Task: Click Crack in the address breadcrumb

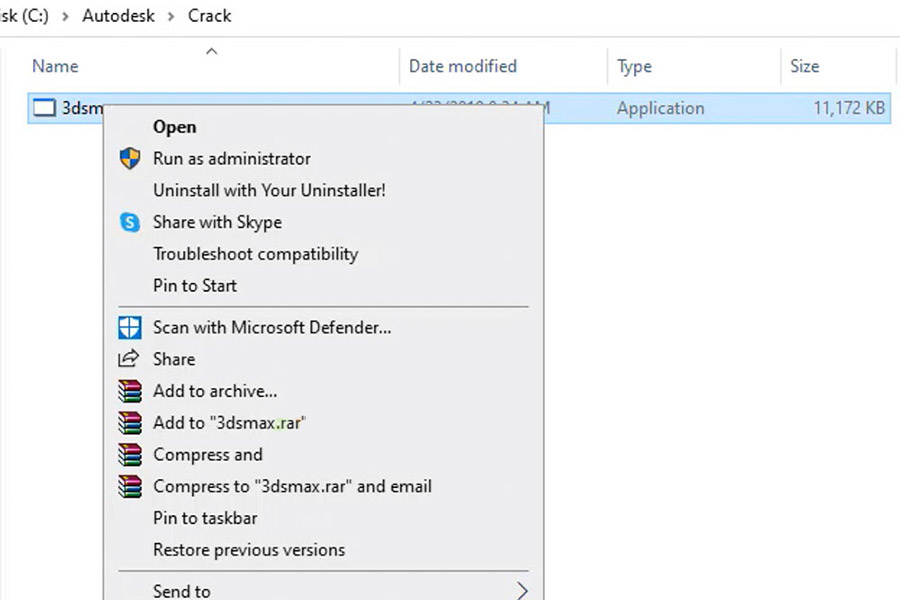Action: (210, 16)
